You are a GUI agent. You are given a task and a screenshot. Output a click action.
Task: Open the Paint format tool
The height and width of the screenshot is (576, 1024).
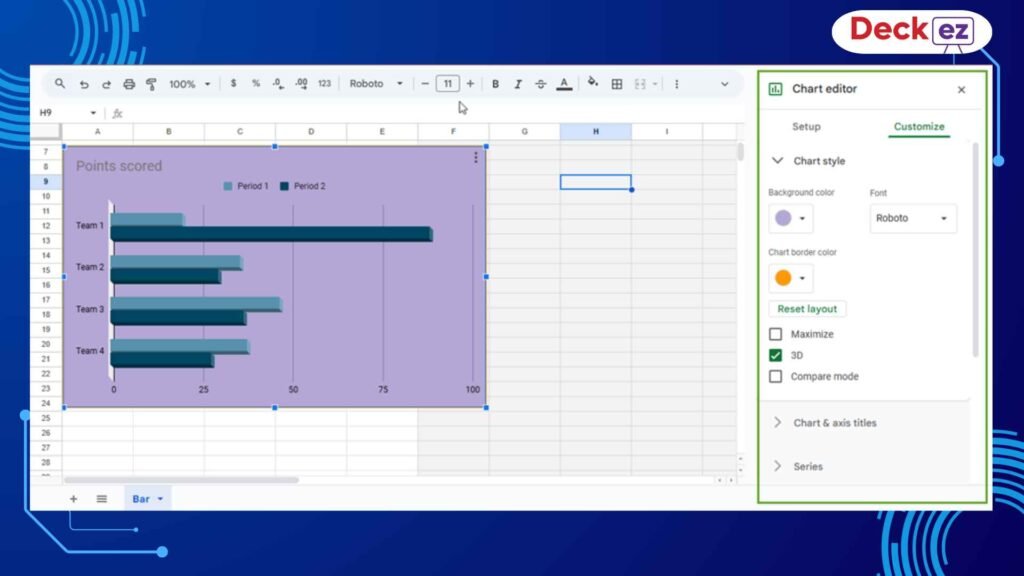[x=151, y=84]
